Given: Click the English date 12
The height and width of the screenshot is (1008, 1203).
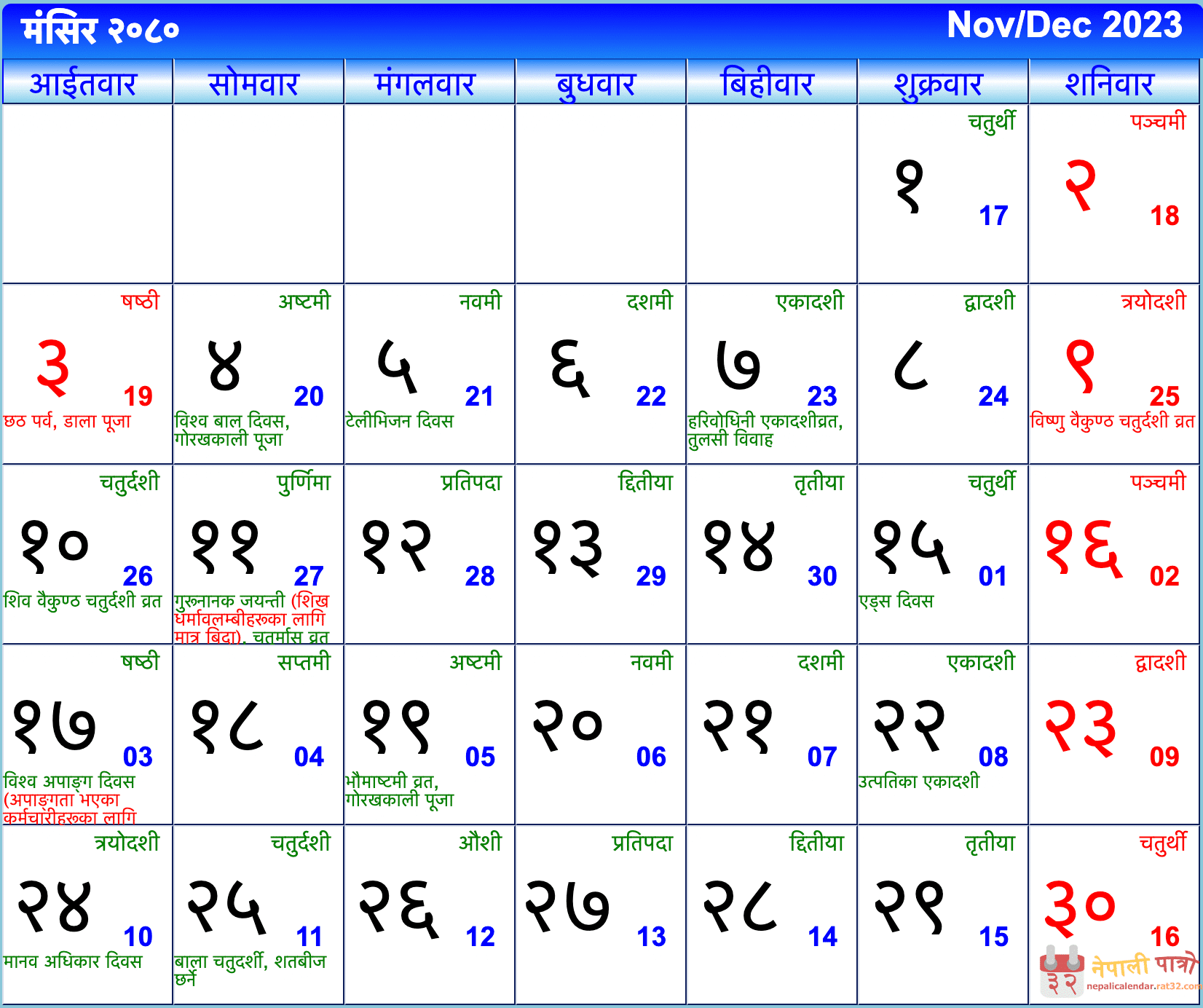Looking at the screenshot, I should tap(480, 937).
